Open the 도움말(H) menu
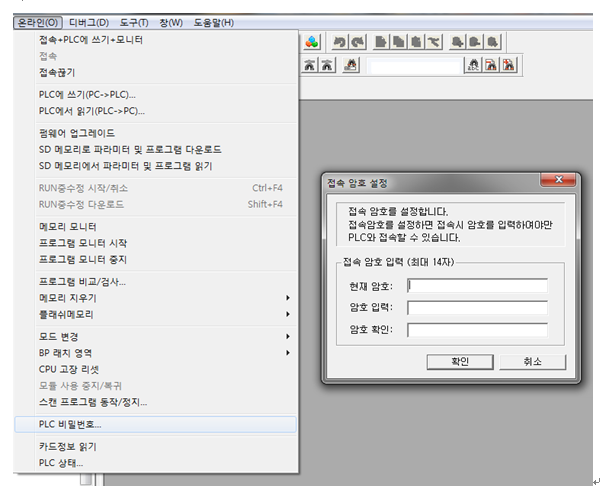 [214, 23]
